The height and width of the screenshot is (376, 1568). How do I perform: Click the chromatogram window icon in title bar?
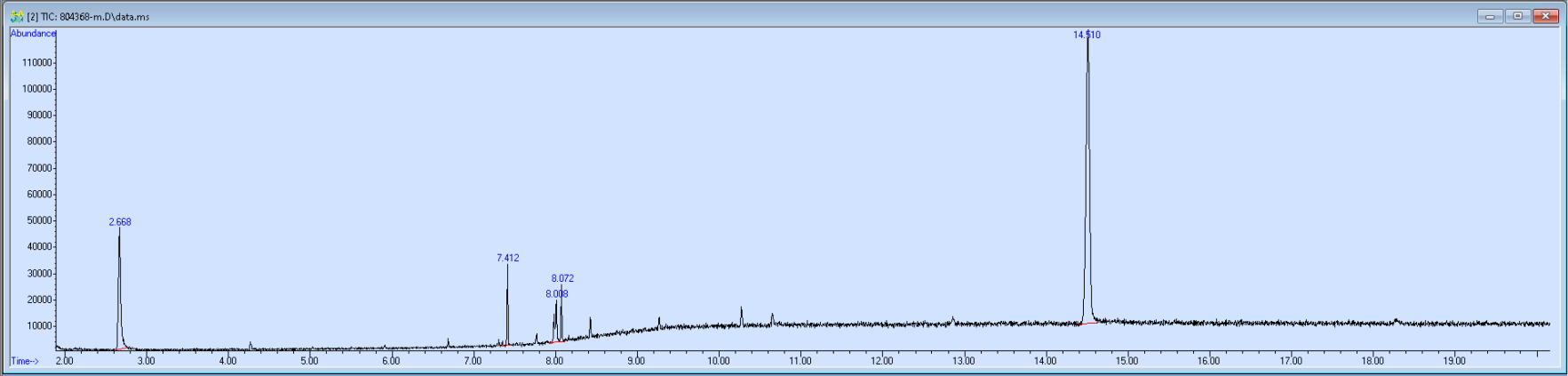click(16, 16)
